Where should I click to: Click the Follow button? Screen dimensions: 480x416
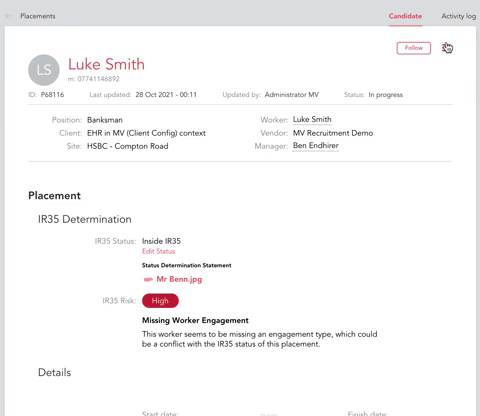pos(414,48)
